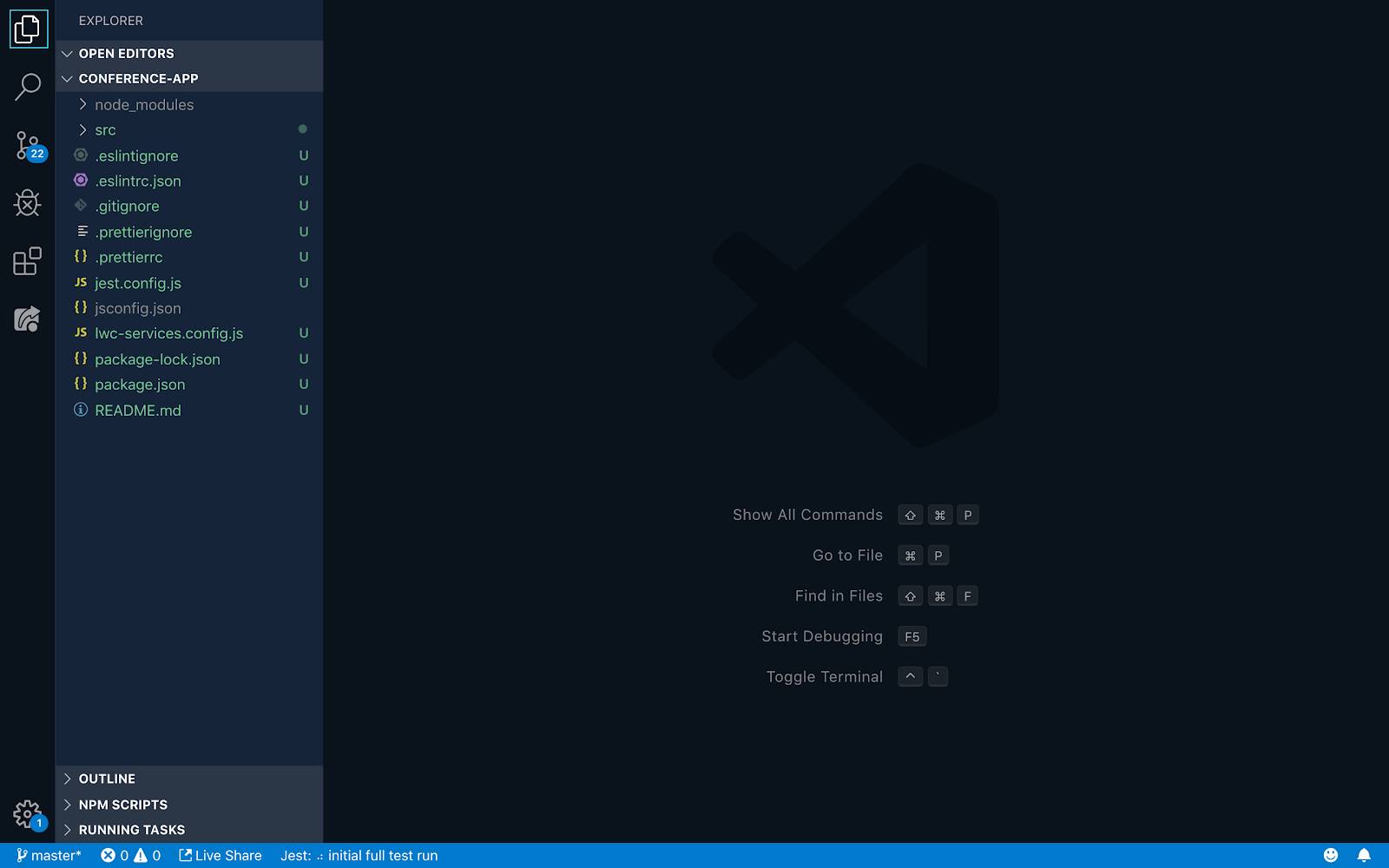Expand the OUTLINE section
1389x868 pixels.
[x=189, y=779]
